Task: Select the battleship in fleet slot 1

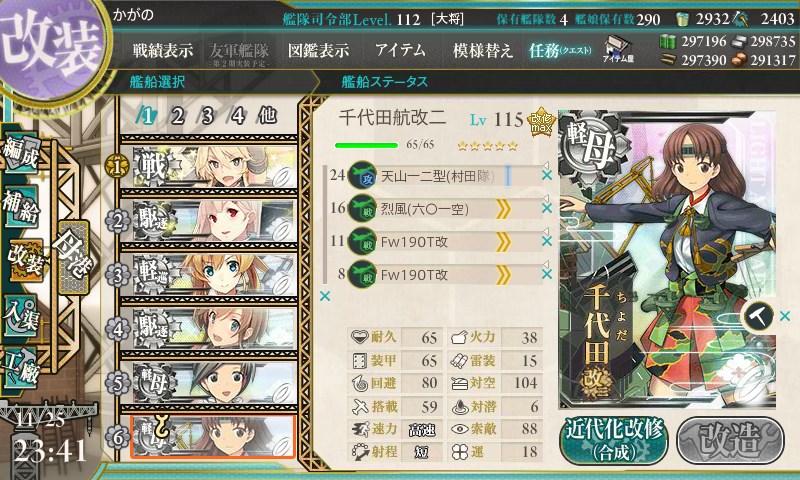Action: (209, 167)
